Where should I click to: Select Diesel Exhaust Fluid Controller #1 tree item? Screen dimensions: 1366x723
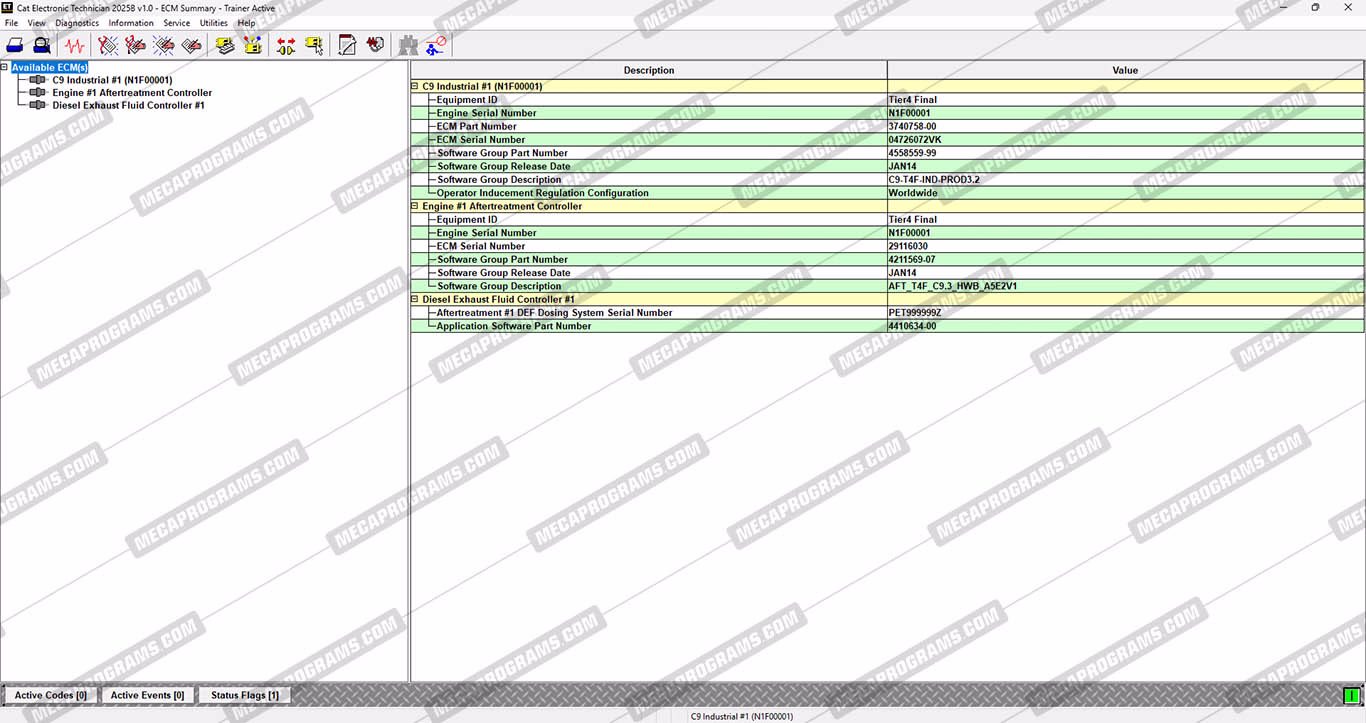[128, 105]
